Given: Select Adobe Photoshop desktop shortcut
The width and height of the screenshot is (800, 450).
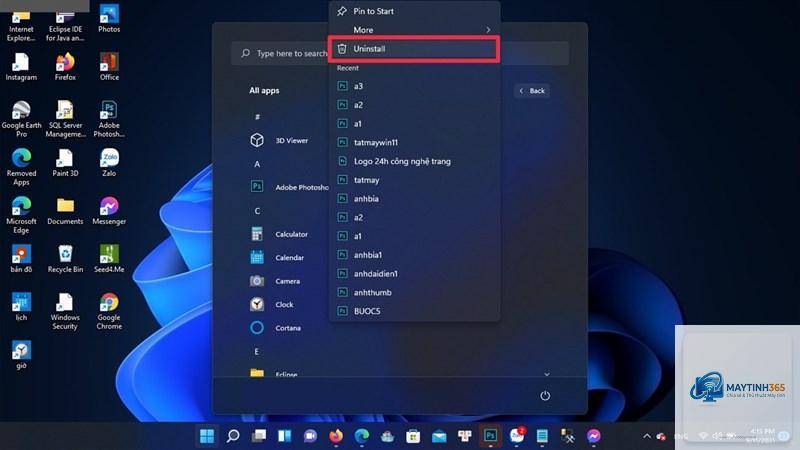Looking at the screenshot, I should click(109, 119).
